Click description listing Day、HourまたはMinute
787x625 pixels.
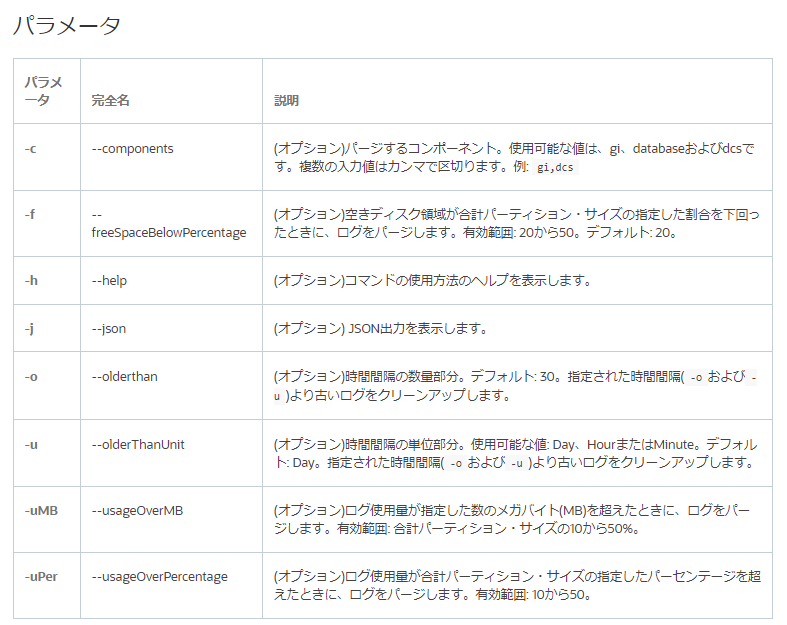pos(515,453)
